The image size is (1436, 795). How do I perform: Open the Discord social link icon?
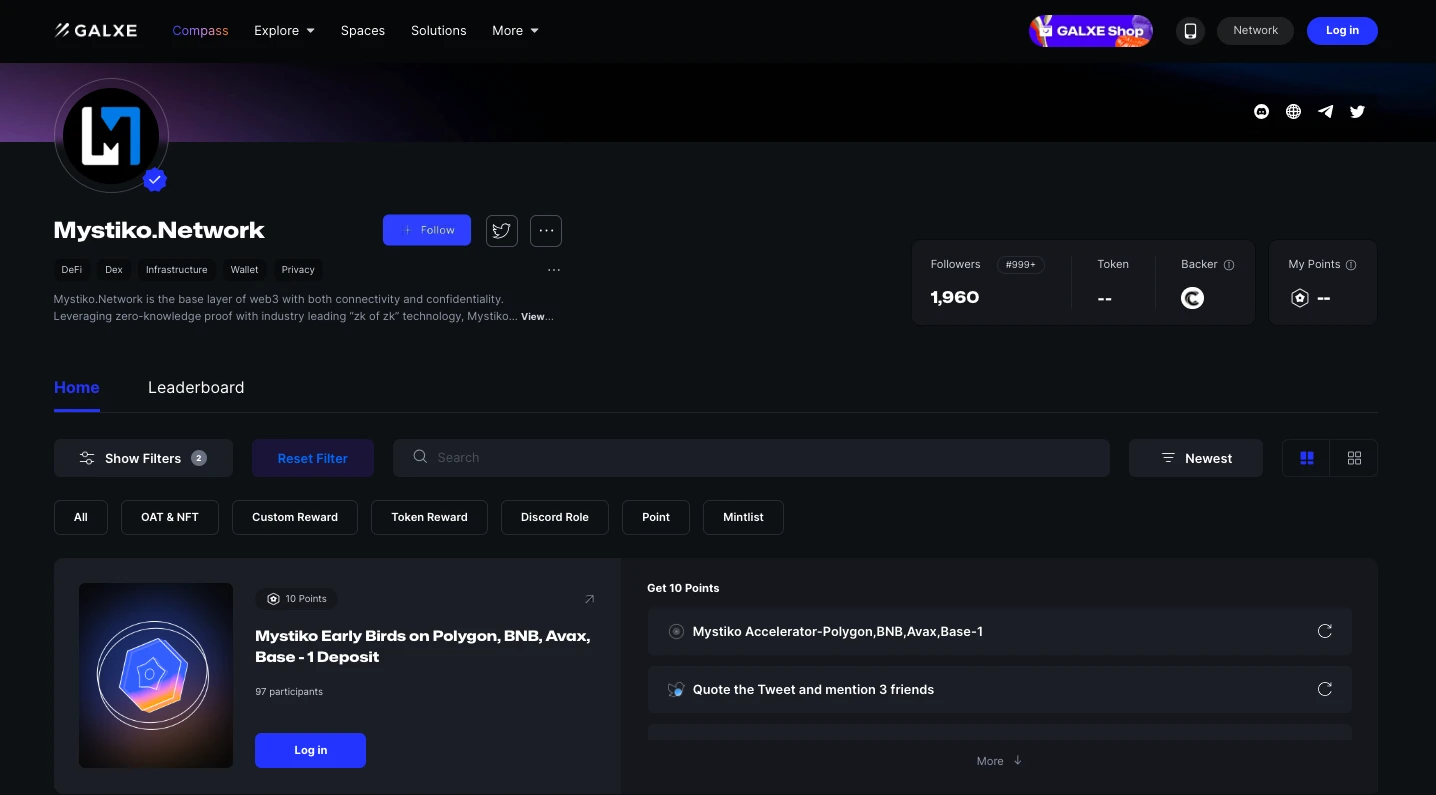(x=1261, y=112)
